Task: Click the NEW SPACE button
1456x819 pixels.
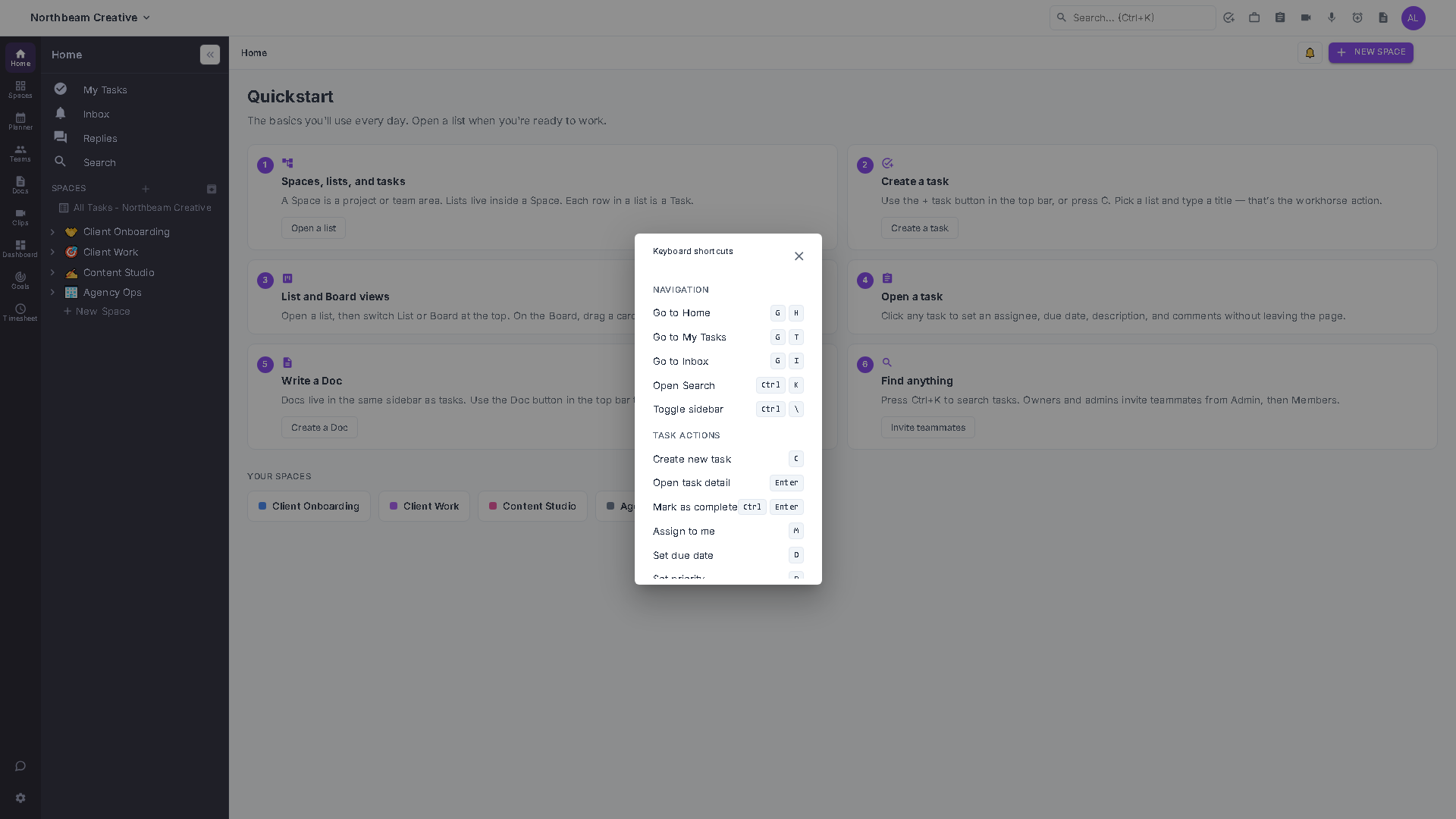Action: pyautogui.click(x=1370, y=52)
